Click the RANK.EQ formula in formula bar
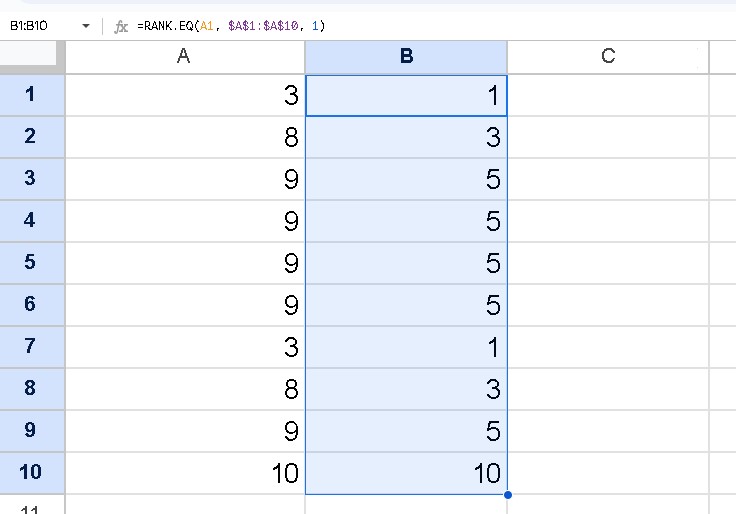The image size is (736, 514). [x=230, y=25]
